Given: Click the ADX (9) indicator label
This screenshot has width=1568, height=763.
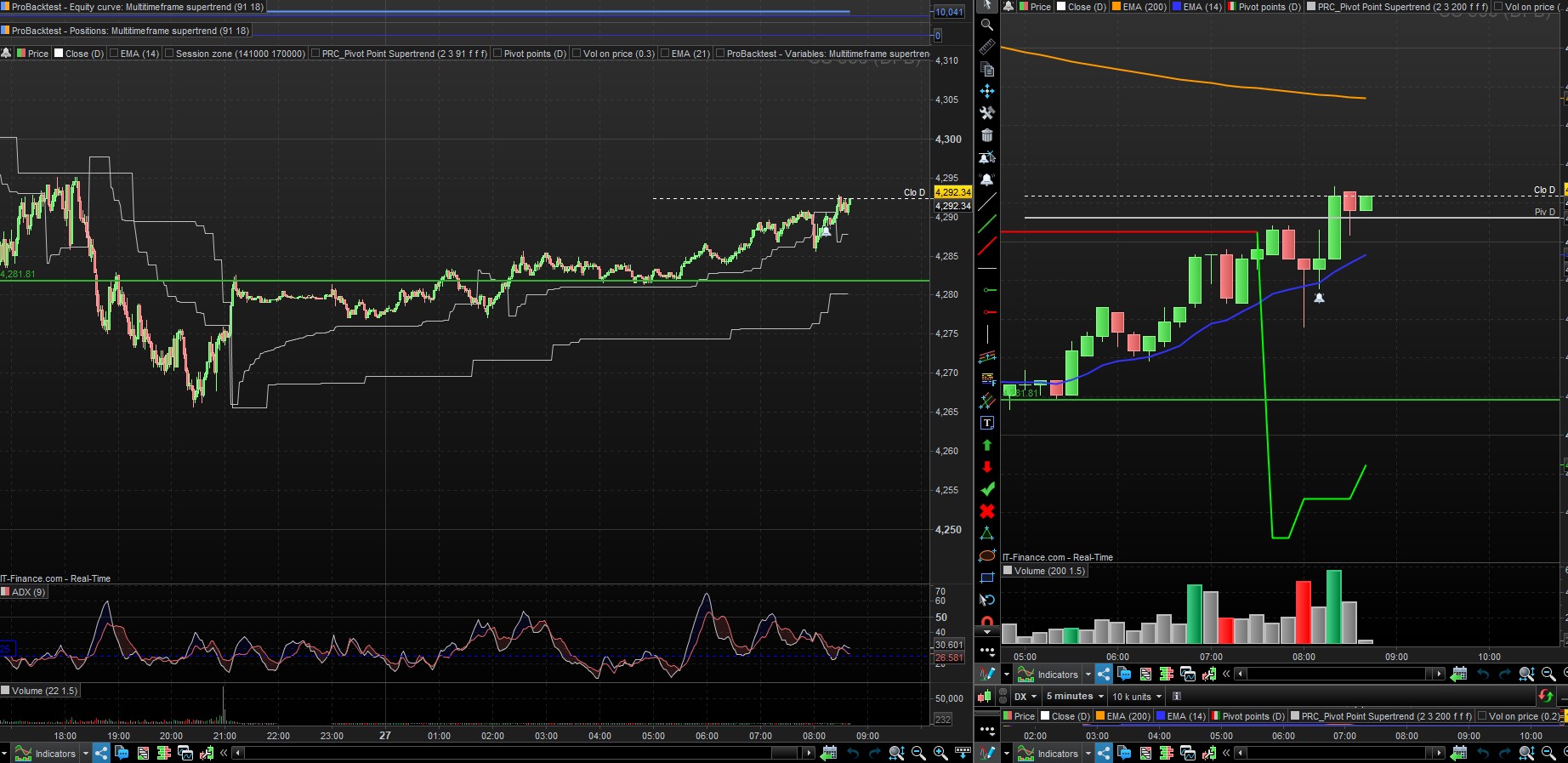Looking at the screenshot, I should 28,592.
